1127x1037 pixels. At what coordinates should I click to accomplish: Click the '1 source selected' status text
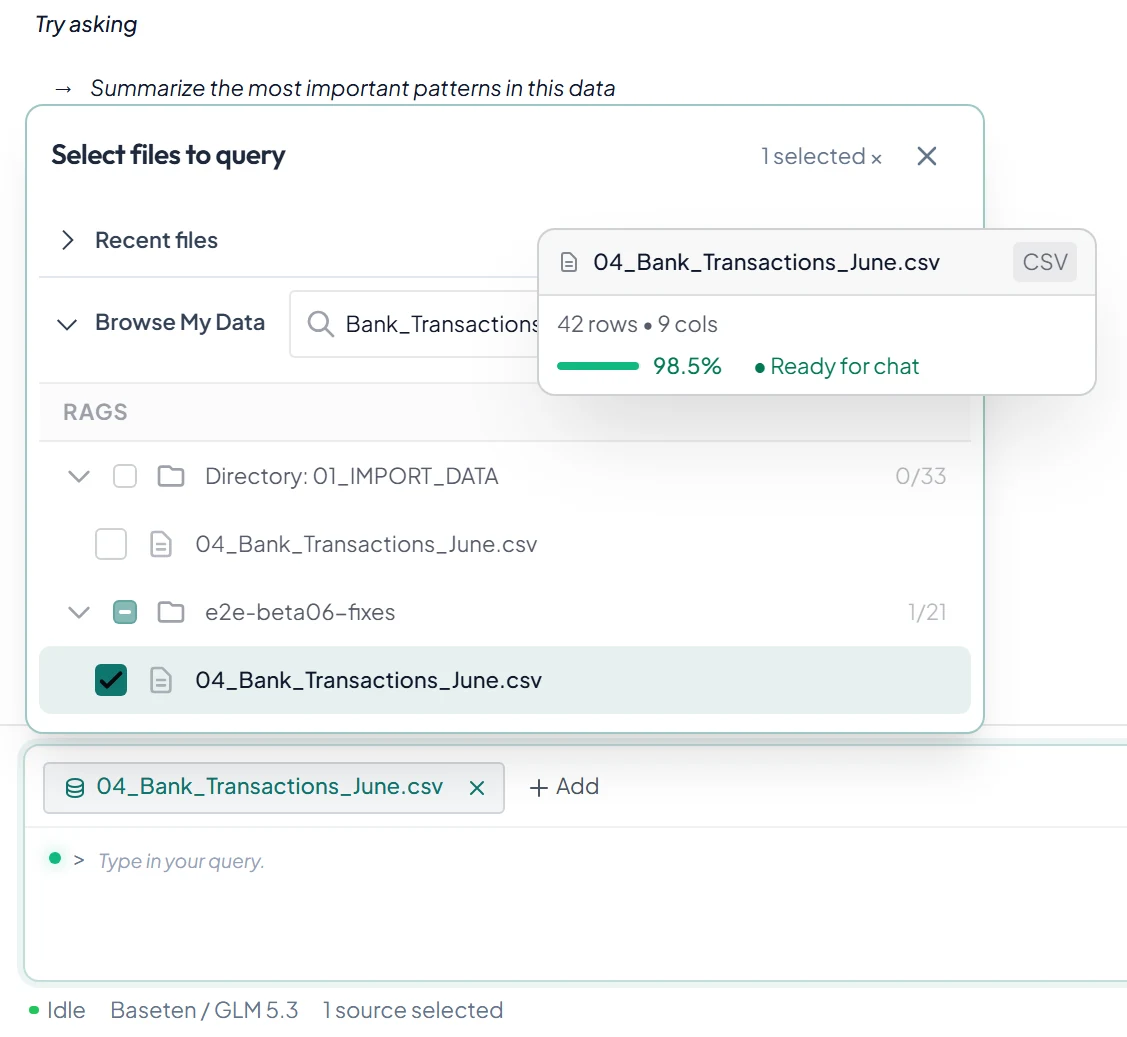point(413,1010)
